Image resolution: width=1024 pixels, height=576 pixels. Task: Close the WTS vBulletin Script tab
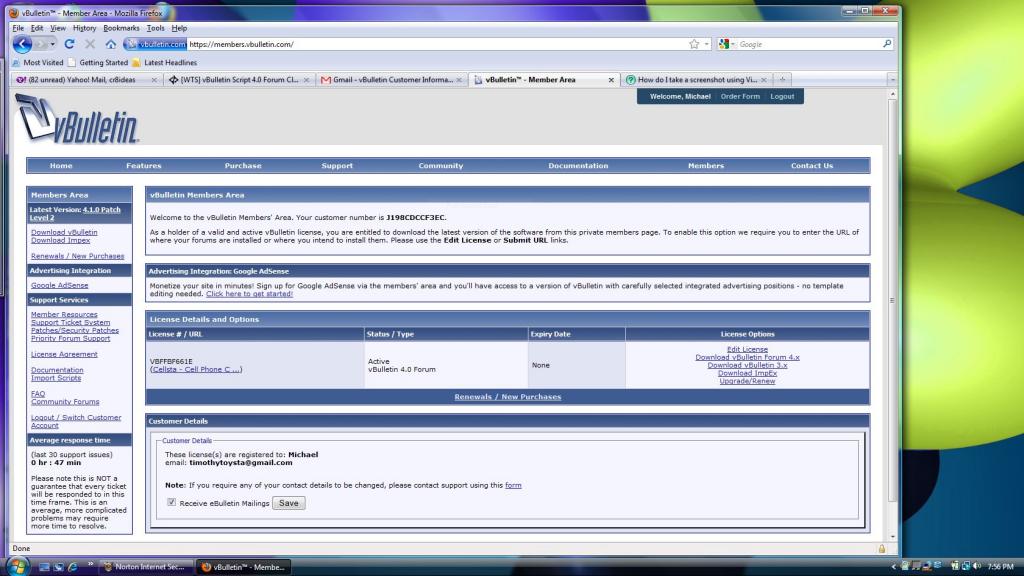[306, 80]
